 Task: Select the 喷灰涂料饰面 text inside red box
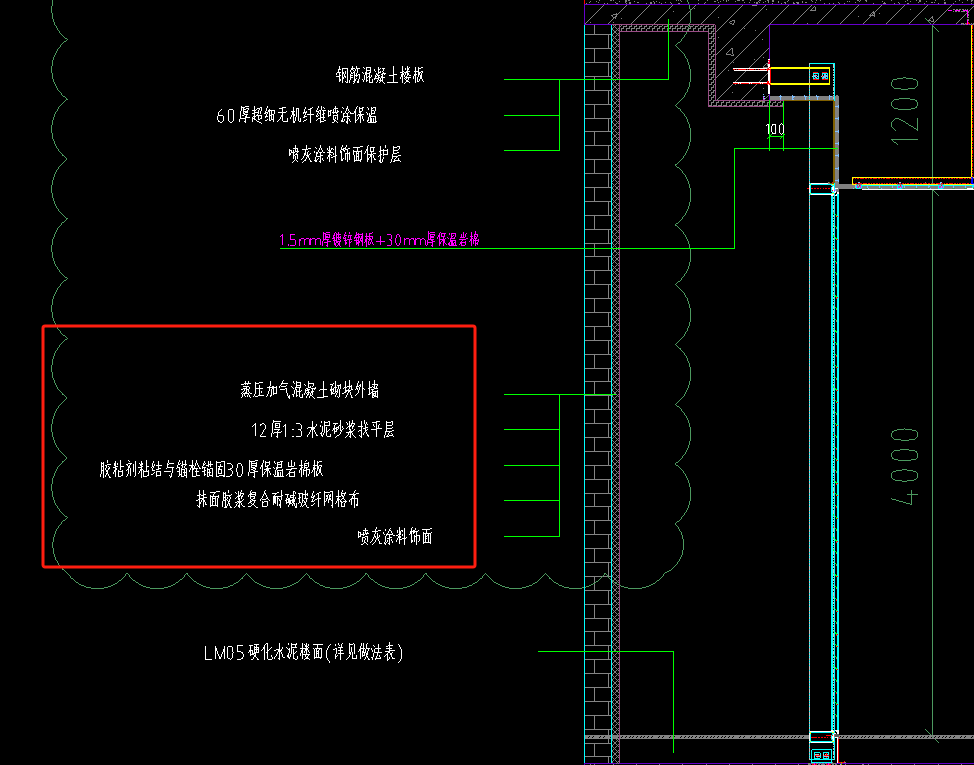pyautogui.click(x=395, y=537)
